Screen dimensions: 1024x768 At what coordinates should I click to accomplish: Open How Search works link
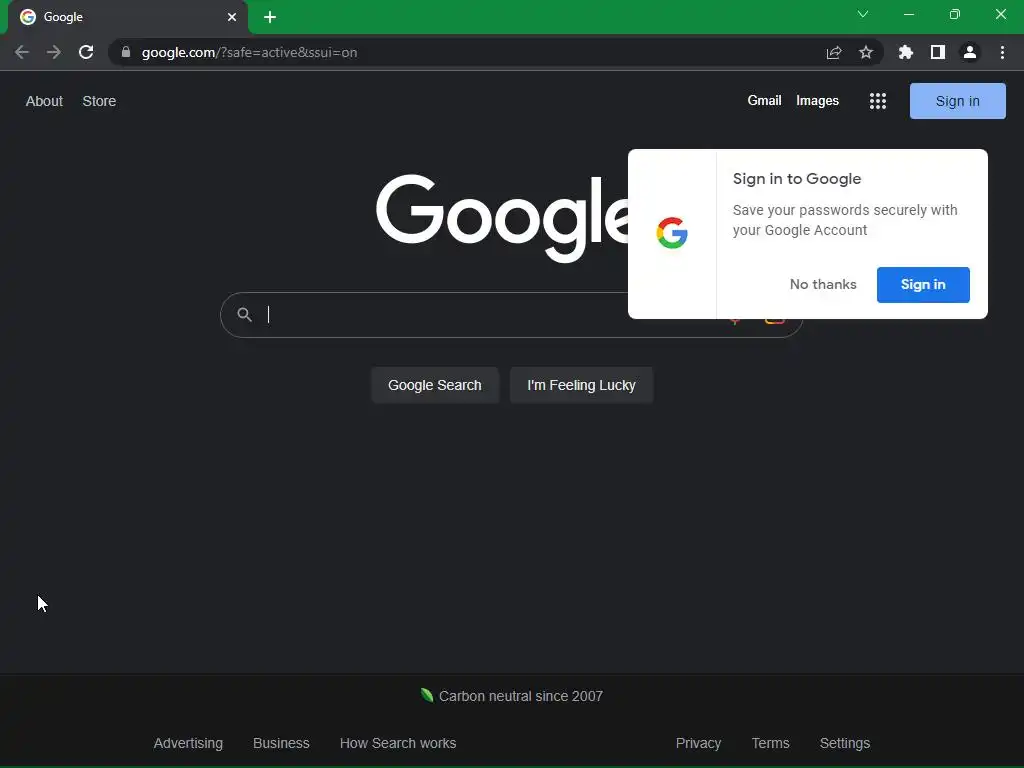[398, 743]
